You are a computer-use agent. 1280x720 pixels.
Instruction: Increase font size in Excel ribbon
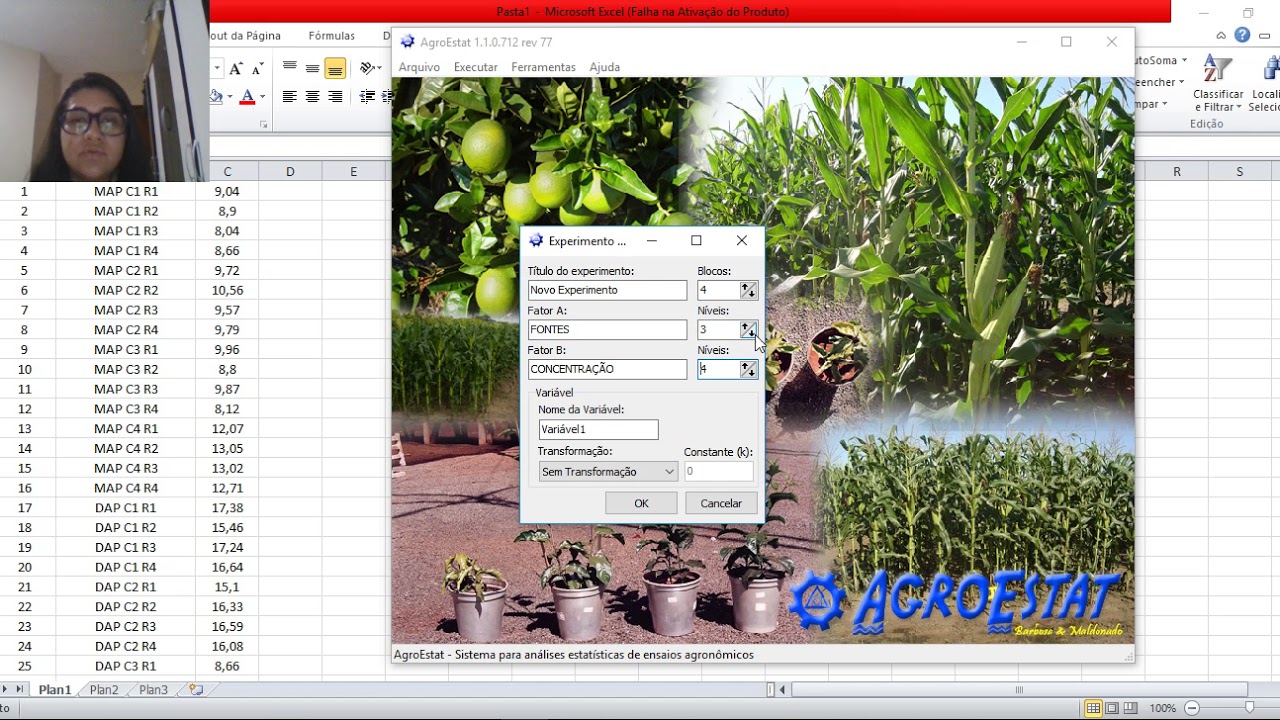point(235,68)
